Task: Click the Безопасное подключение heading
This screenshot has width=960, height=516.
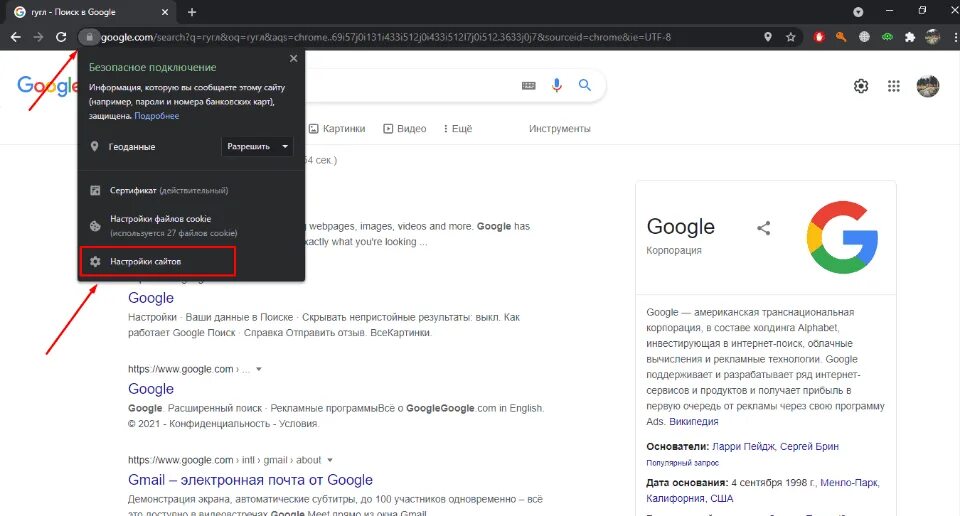Action: pos(152,67)
